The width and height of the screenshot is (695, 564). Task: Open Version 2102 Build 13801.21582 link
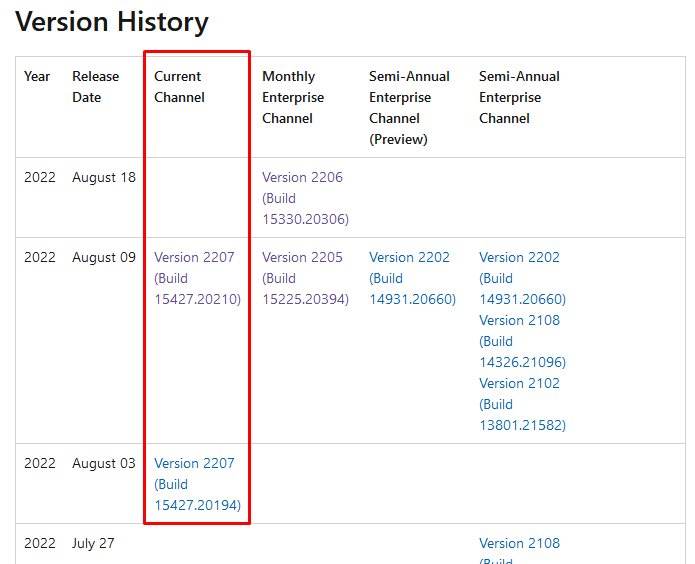[x=522, y=404]
